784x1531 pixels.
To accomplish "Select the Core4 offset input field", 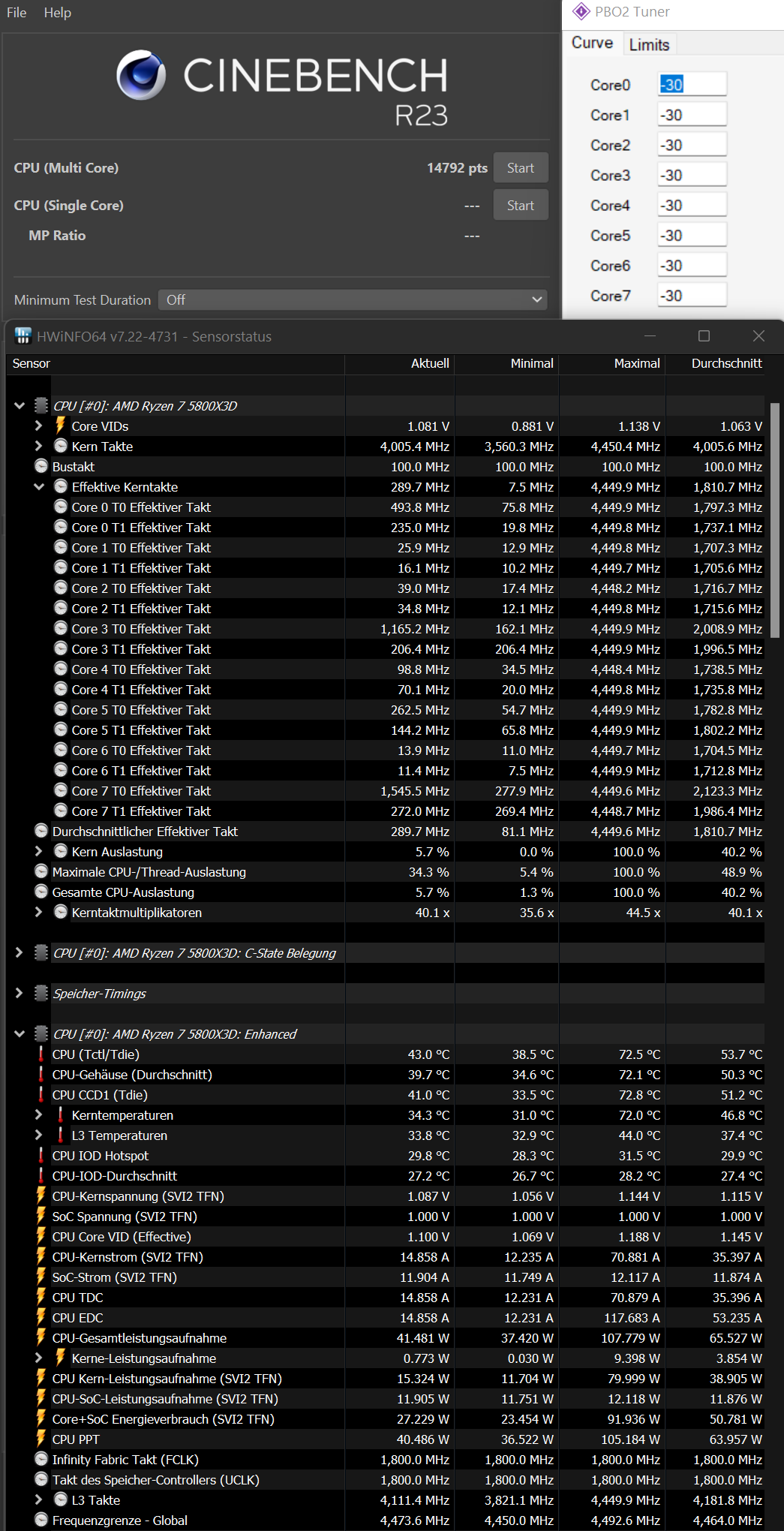I will 692,204.
